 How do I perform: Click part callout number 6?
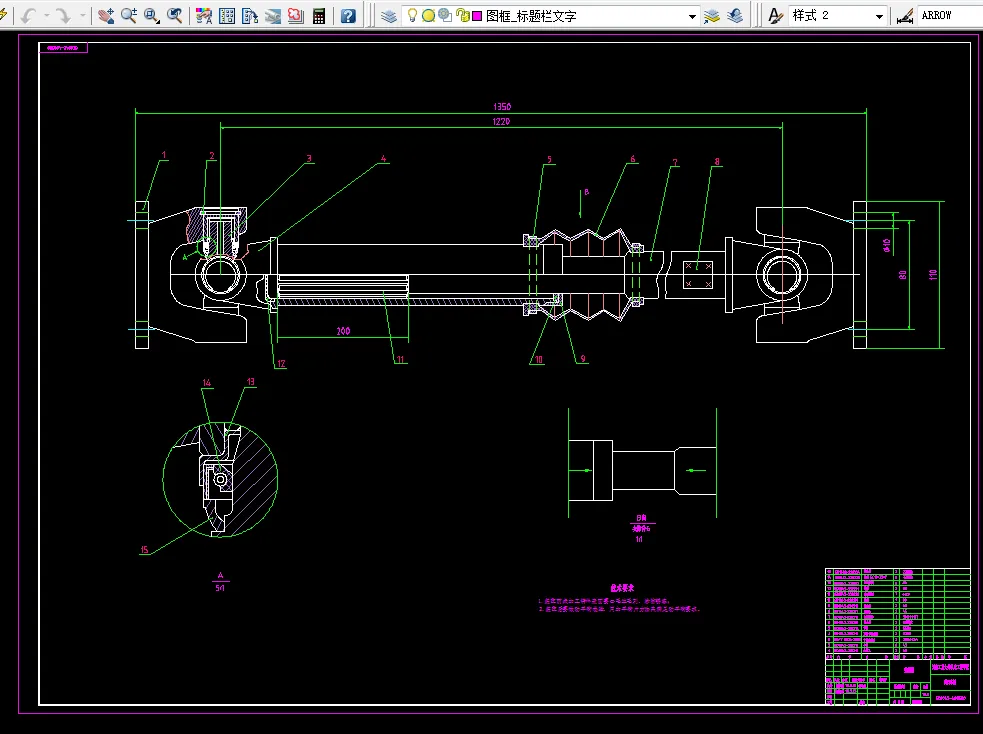coord(633,159)
